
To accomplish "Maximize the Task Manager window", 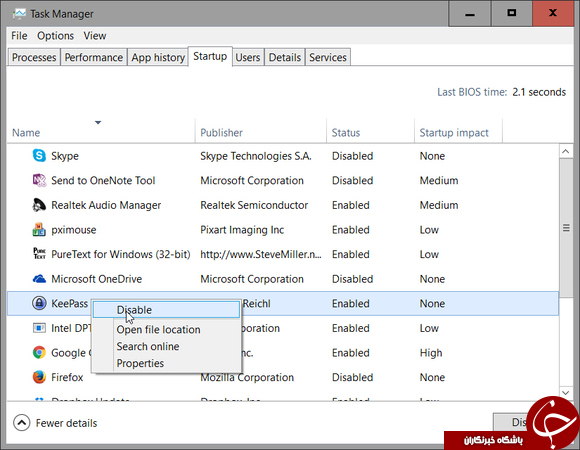I will click(512, 13).
